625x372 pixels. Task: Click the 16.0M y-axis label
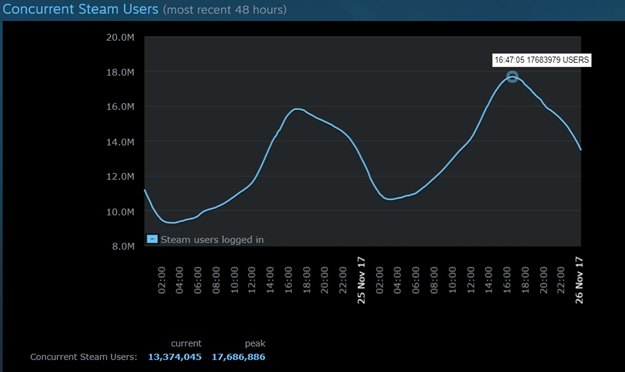(120, 107)
